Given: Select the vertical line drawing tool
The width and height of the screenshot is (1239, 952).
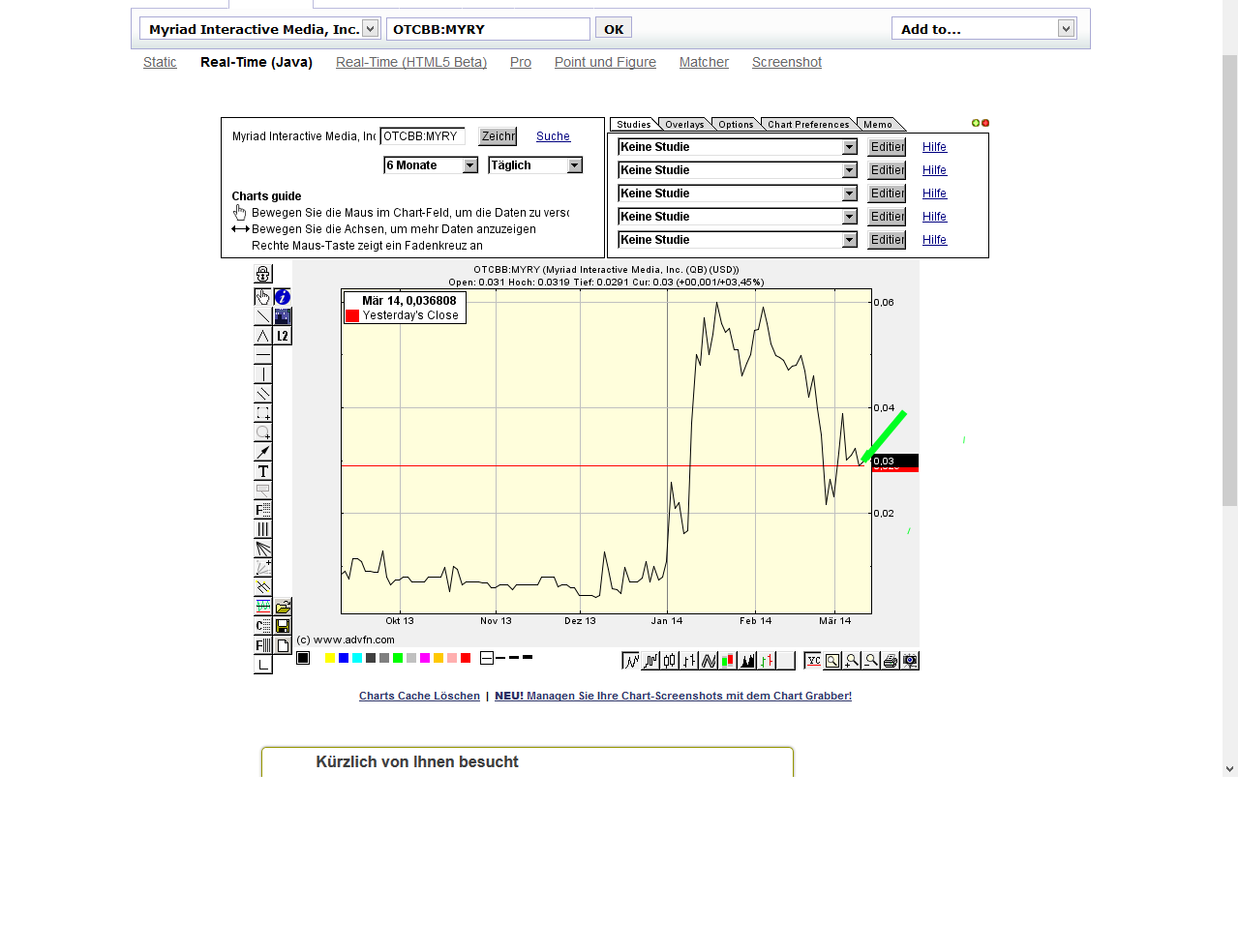Looking at the screenshot, I should 263,374.
